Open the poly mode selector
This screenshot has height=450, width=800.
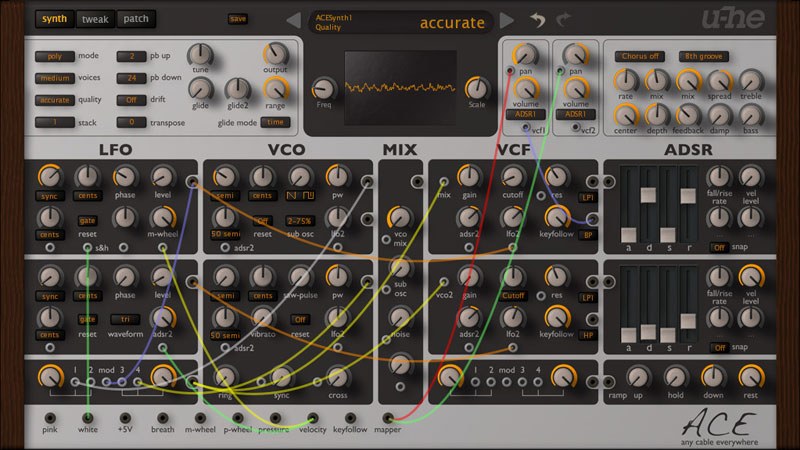pyautogui.click(x=55, y=56)
